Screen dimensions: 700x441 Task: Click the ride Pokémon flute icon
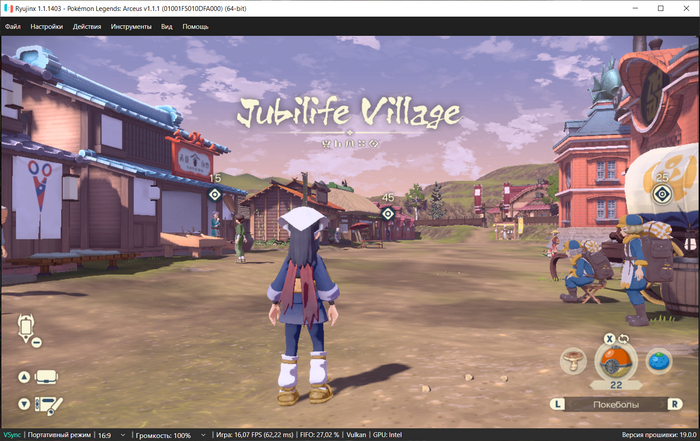(25, 327)
